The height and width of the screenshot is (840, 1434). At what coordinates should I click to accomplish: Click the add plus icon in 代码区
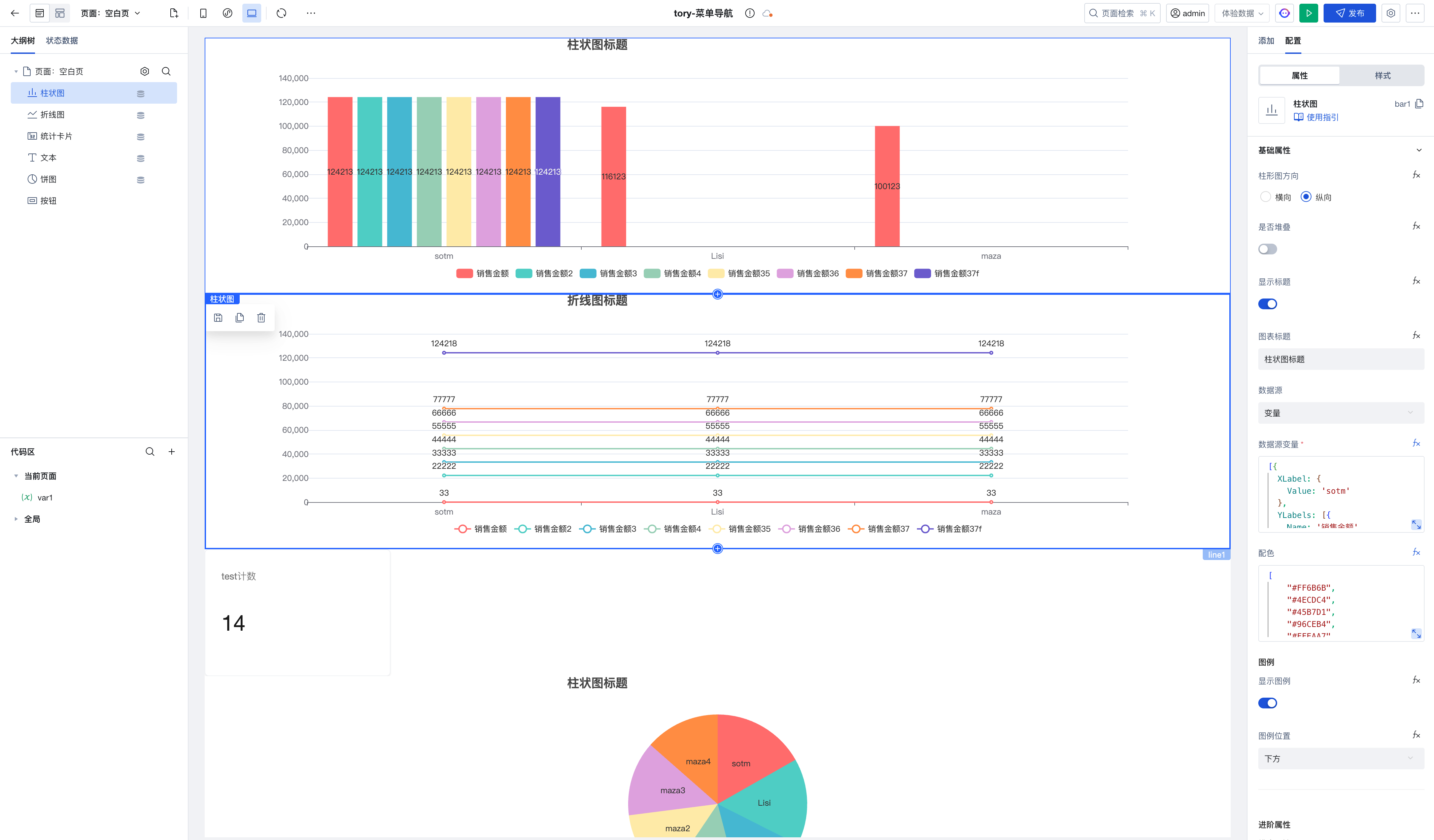[171, 452]
